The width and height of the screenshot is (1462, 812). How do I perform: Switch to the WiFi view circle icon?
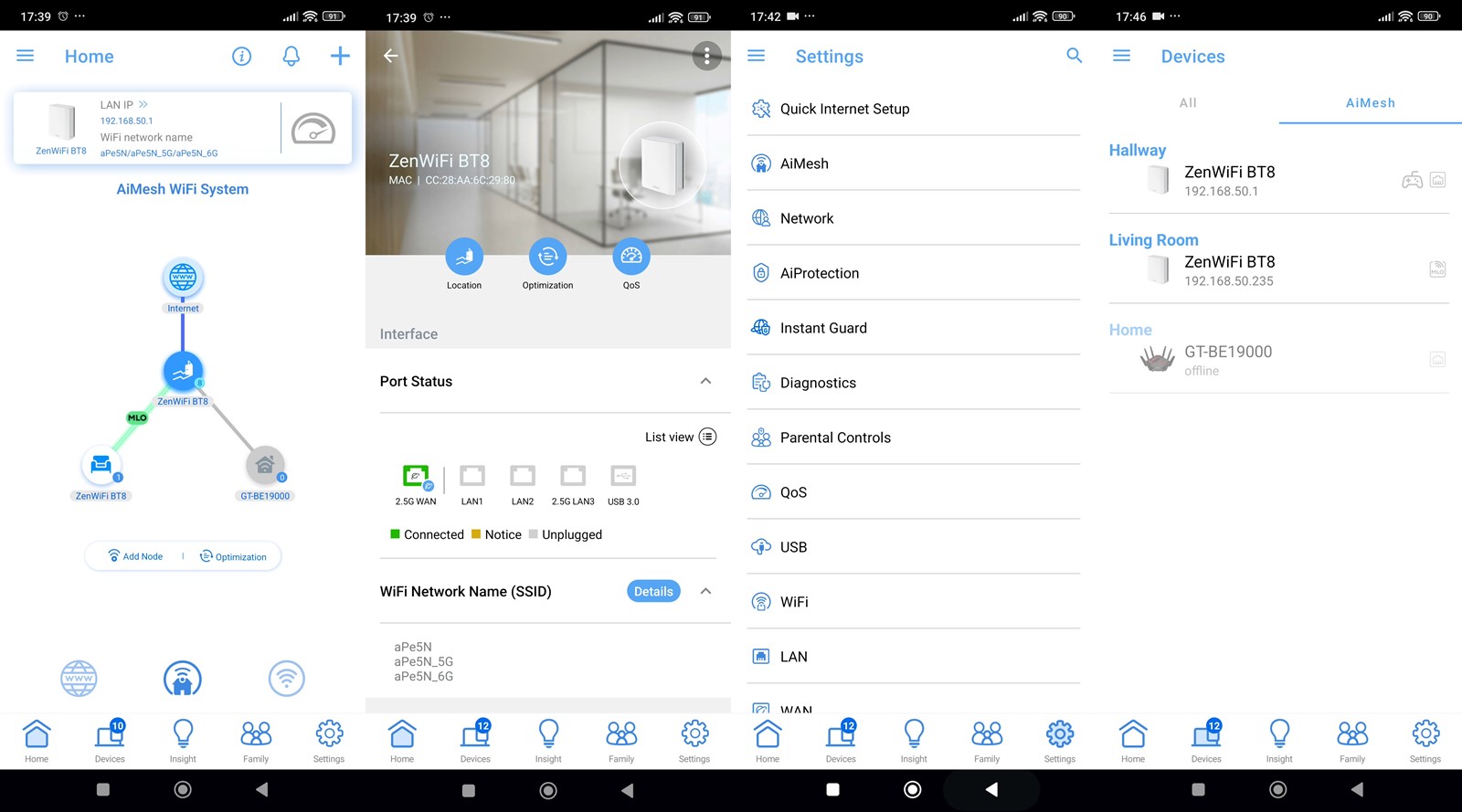tap(287, 679)
